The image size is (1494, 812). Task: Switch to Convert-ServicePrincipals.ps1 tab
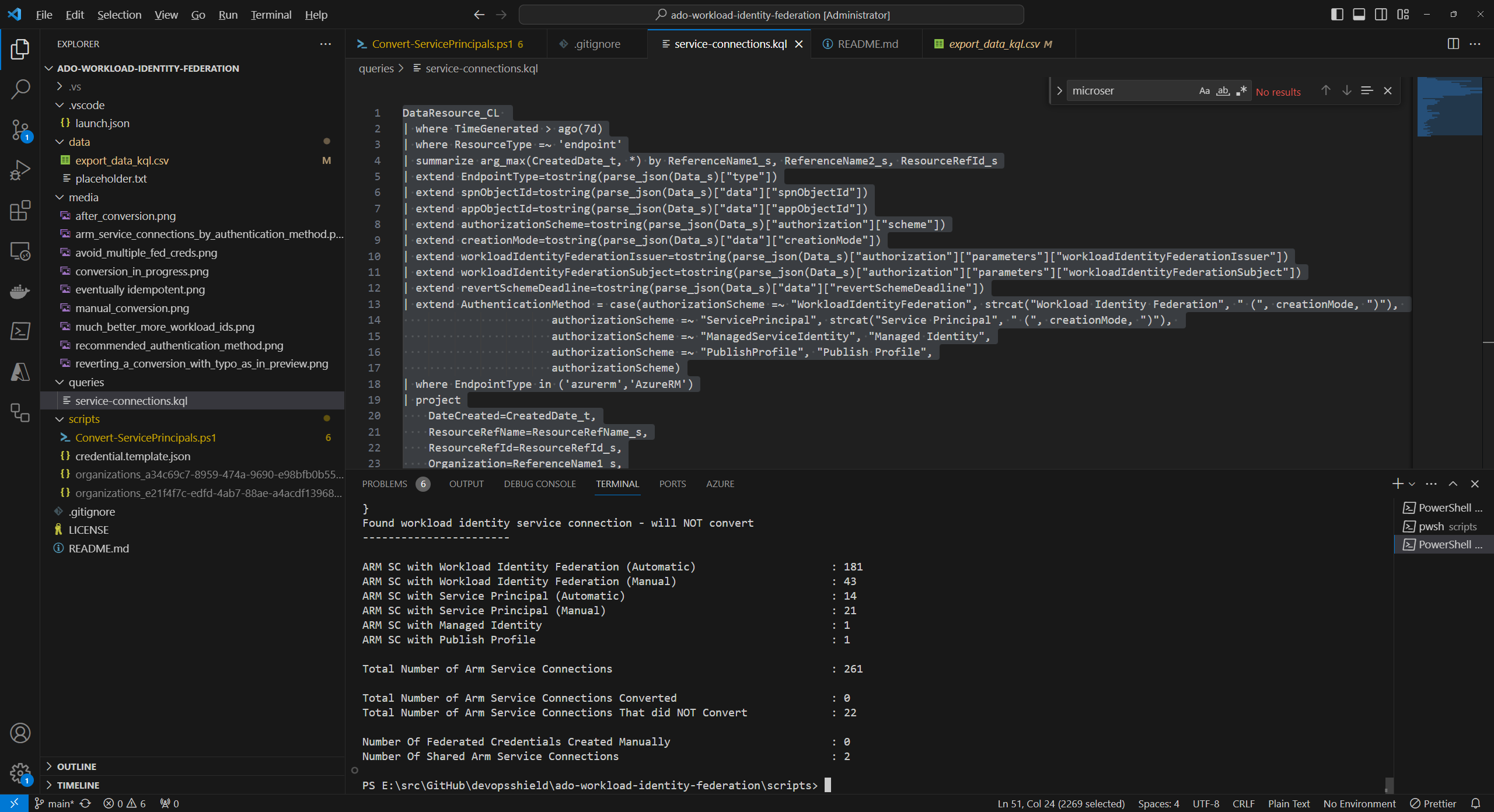[446, 44]
